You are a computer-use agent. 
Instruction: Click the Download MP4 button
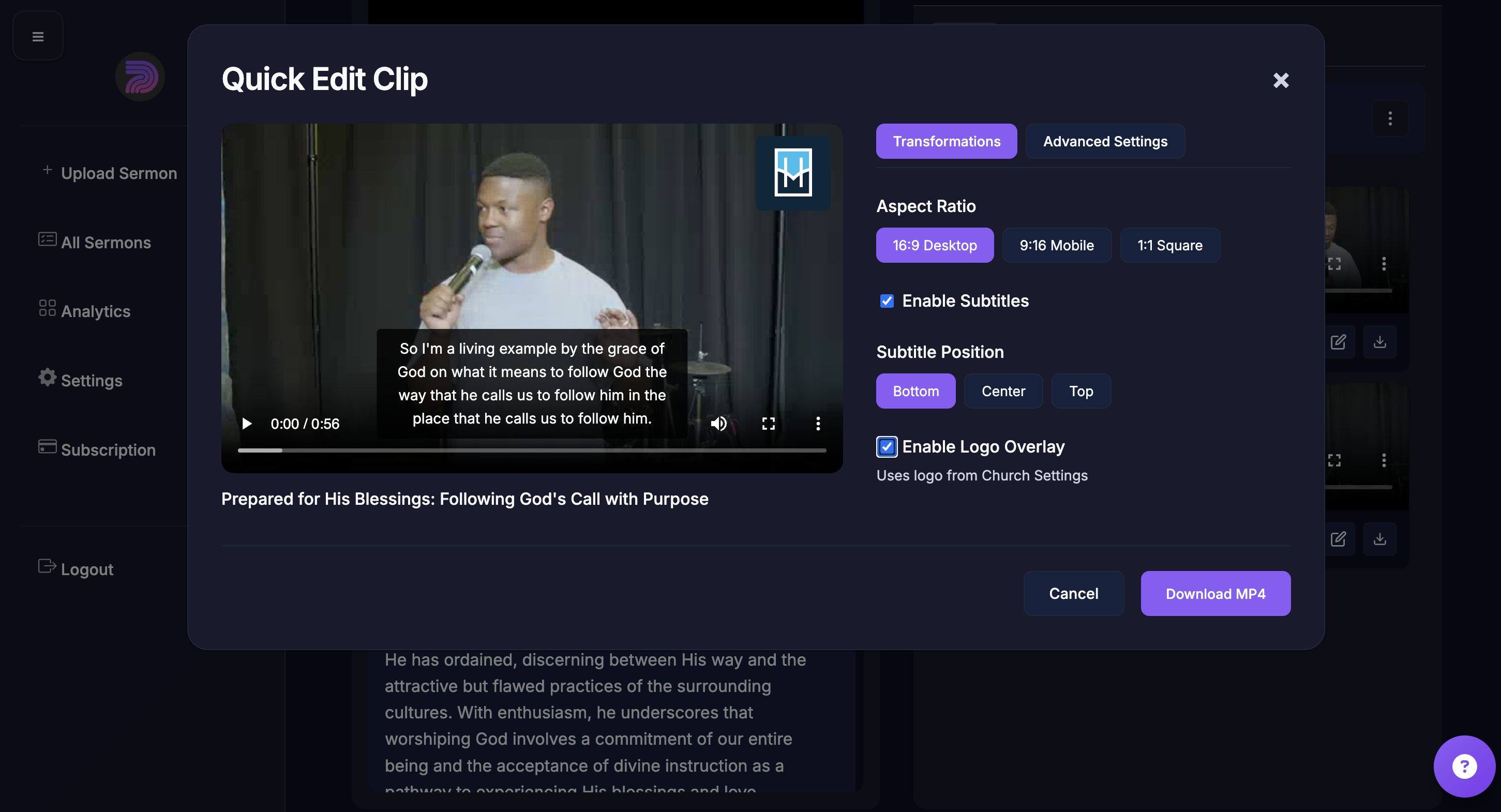tap(1215, 594)
